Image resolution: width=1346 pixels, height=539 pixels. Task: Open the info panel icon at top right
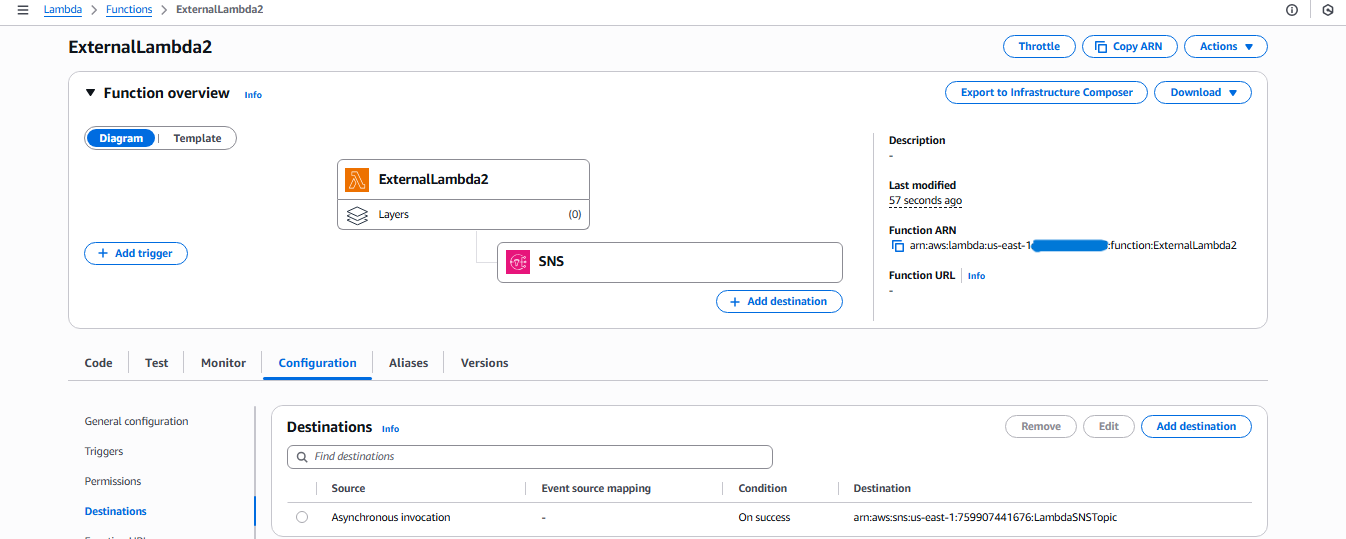pos(1292,10)
